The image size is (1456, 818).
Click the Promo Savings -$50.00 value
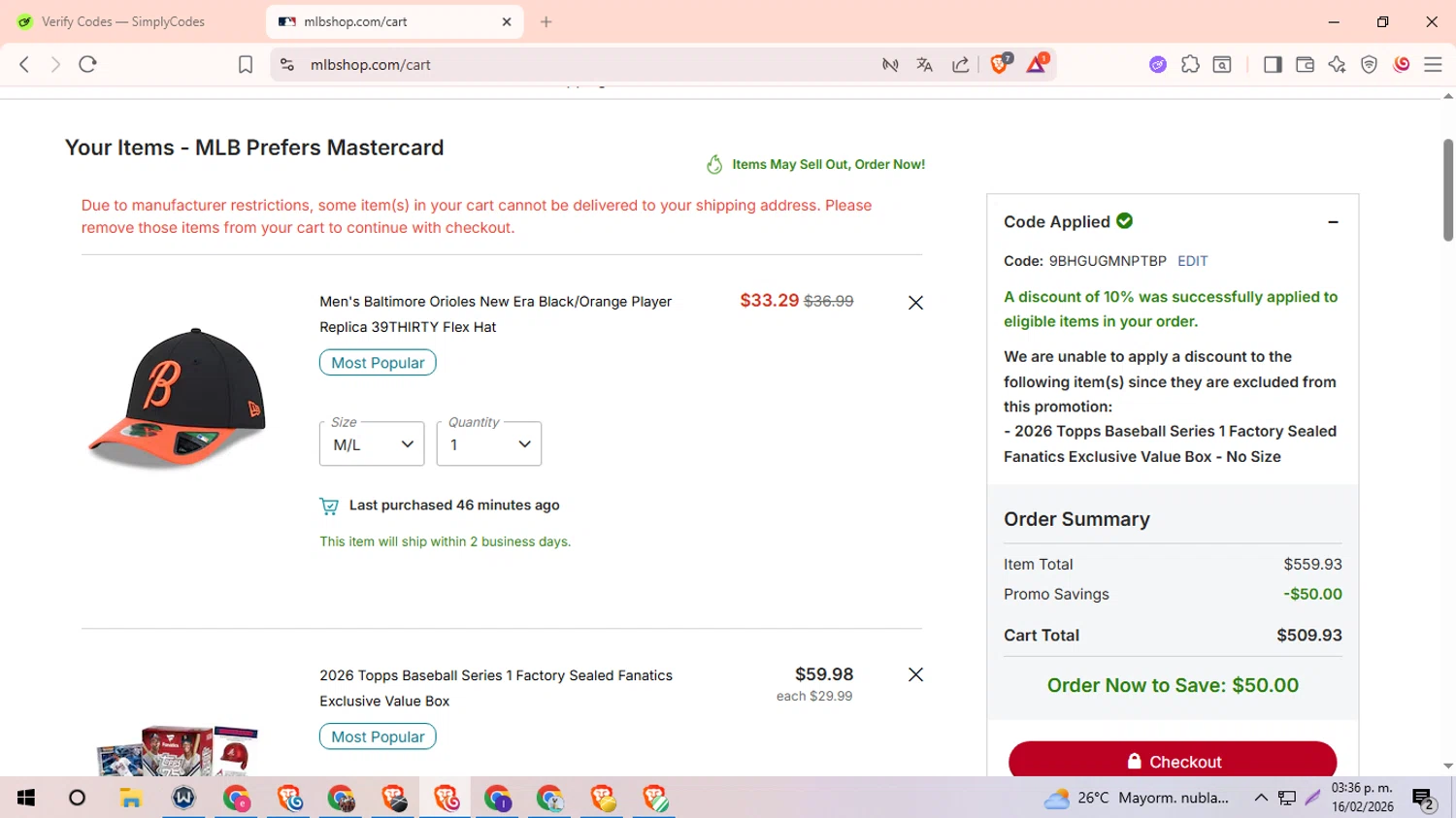(1312, 594)
